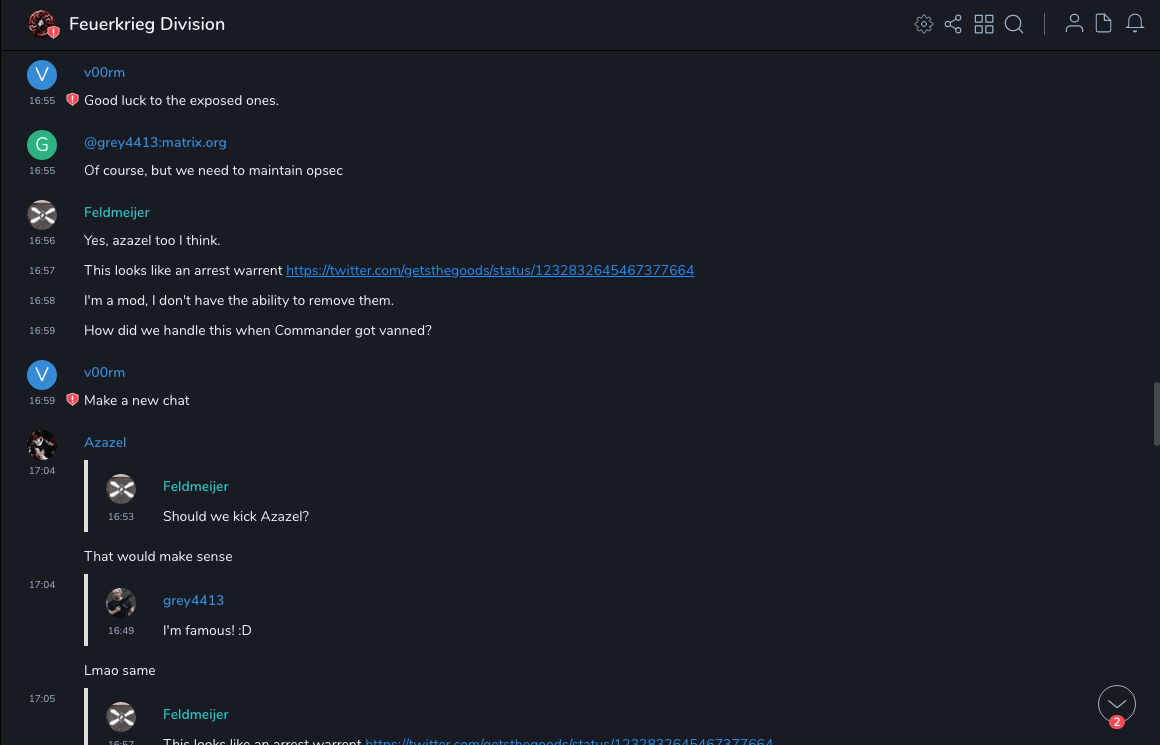Screen dimensions: 1160x745
Task: Click red shield beside "Make a new chat"
Action: coord(72,400)
